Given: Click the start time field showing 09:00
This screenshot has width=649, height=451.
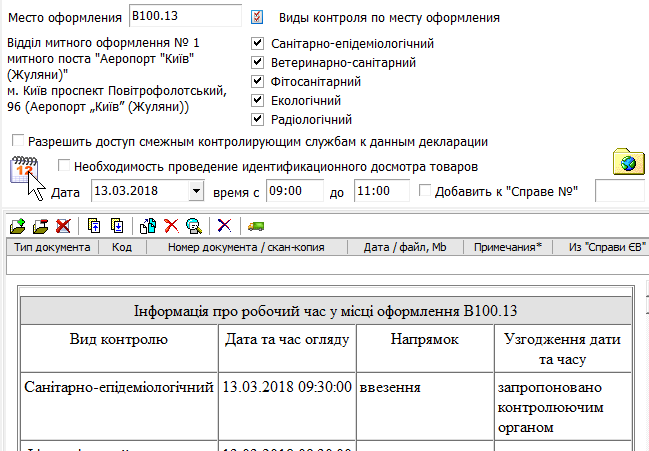Looking at the screenshot, I should (x=294, y=191).
